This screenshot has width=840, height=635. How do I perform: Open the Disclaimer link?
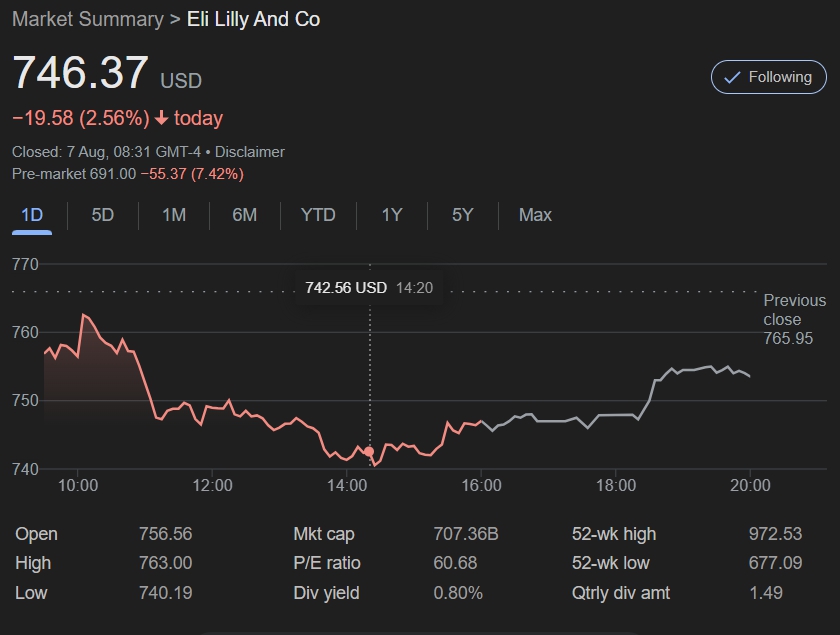[x=250, y=152]
